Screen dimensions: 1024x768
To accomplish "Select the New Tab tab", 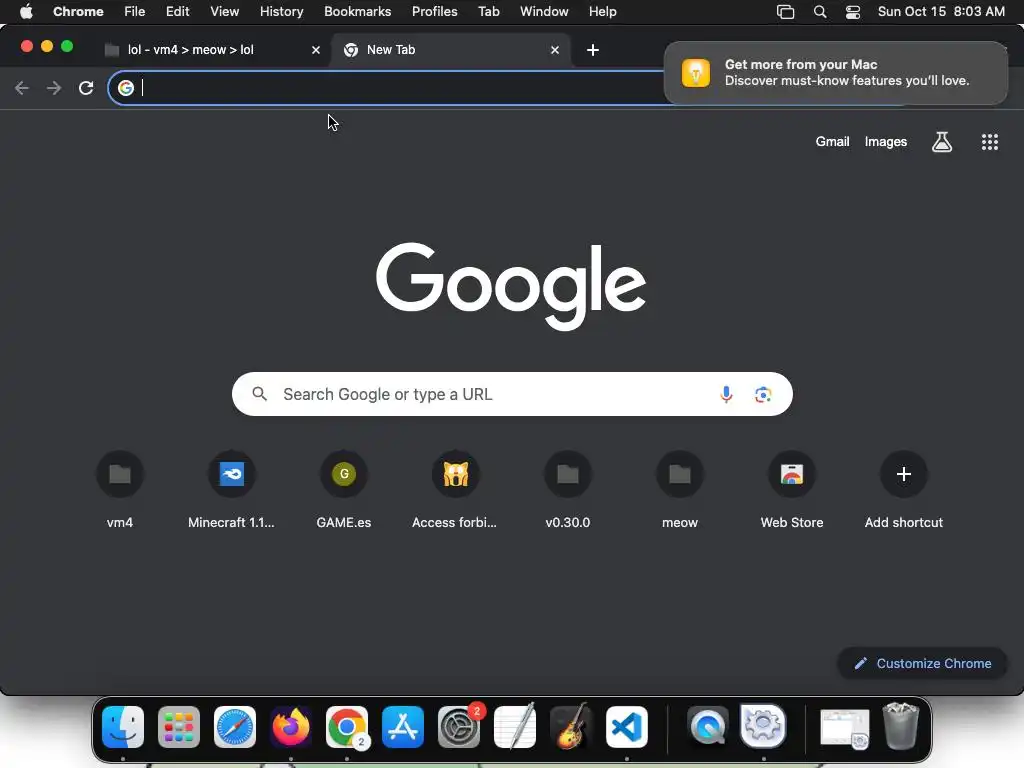I will tap(451, 50).
